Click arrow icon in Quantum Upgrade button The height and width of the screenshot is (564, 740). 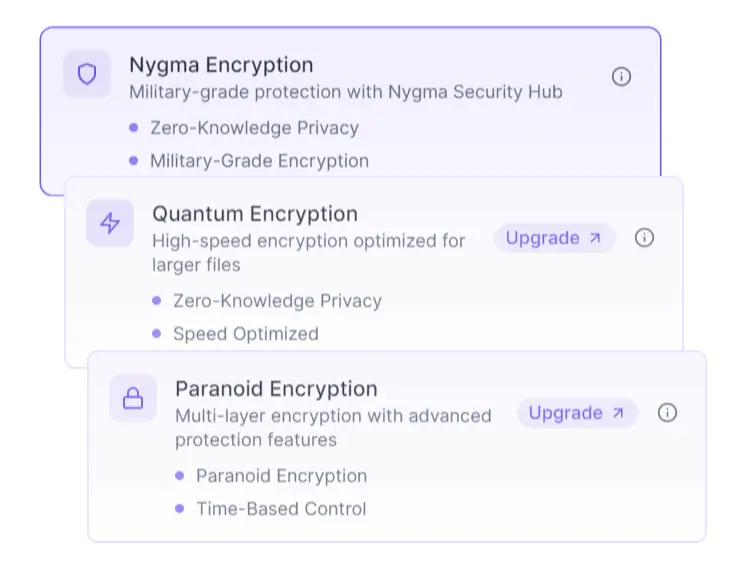tap(595, 238)
